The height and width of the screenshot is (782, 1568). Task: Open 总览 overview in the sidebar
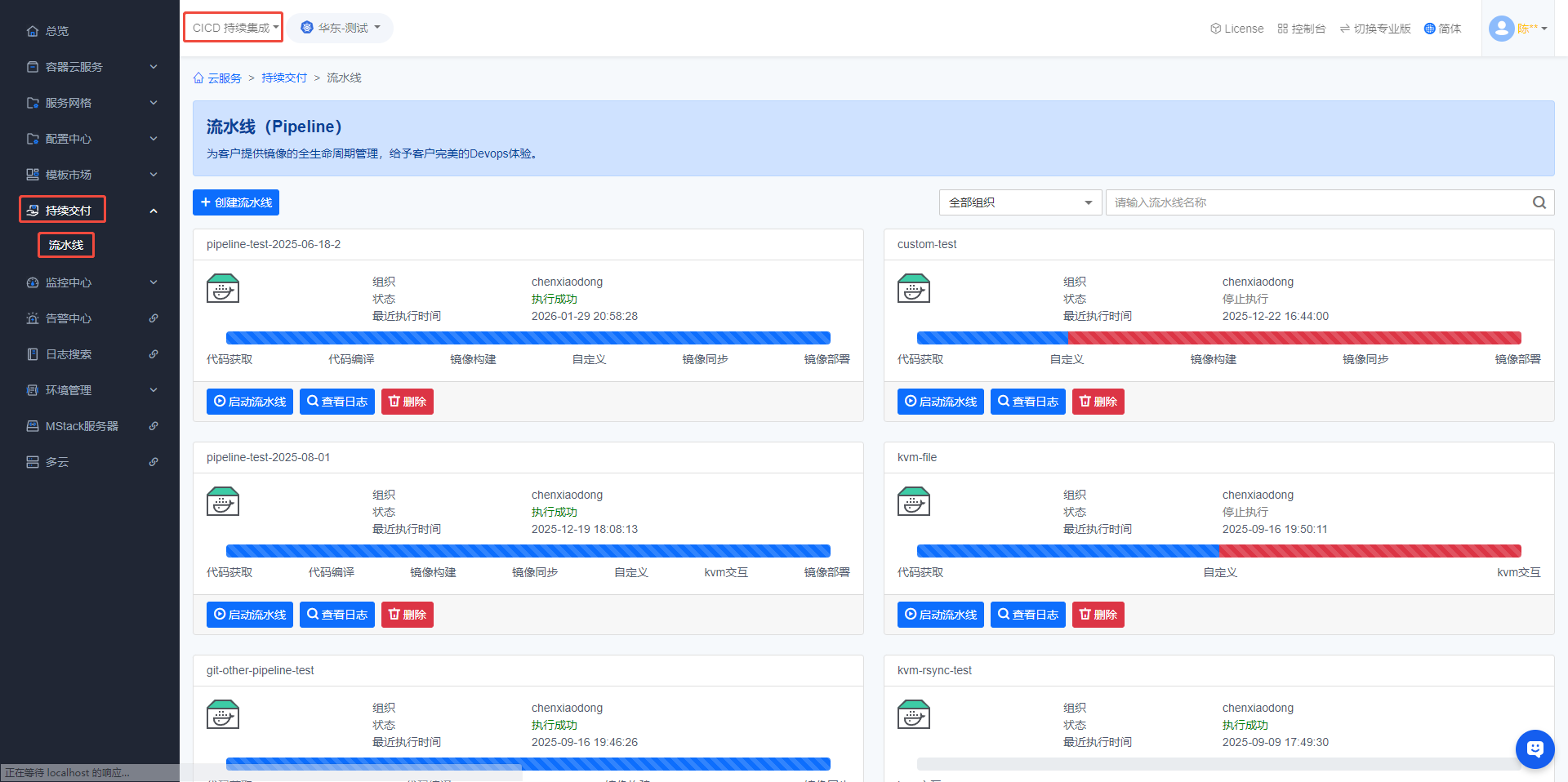point(57,31)
